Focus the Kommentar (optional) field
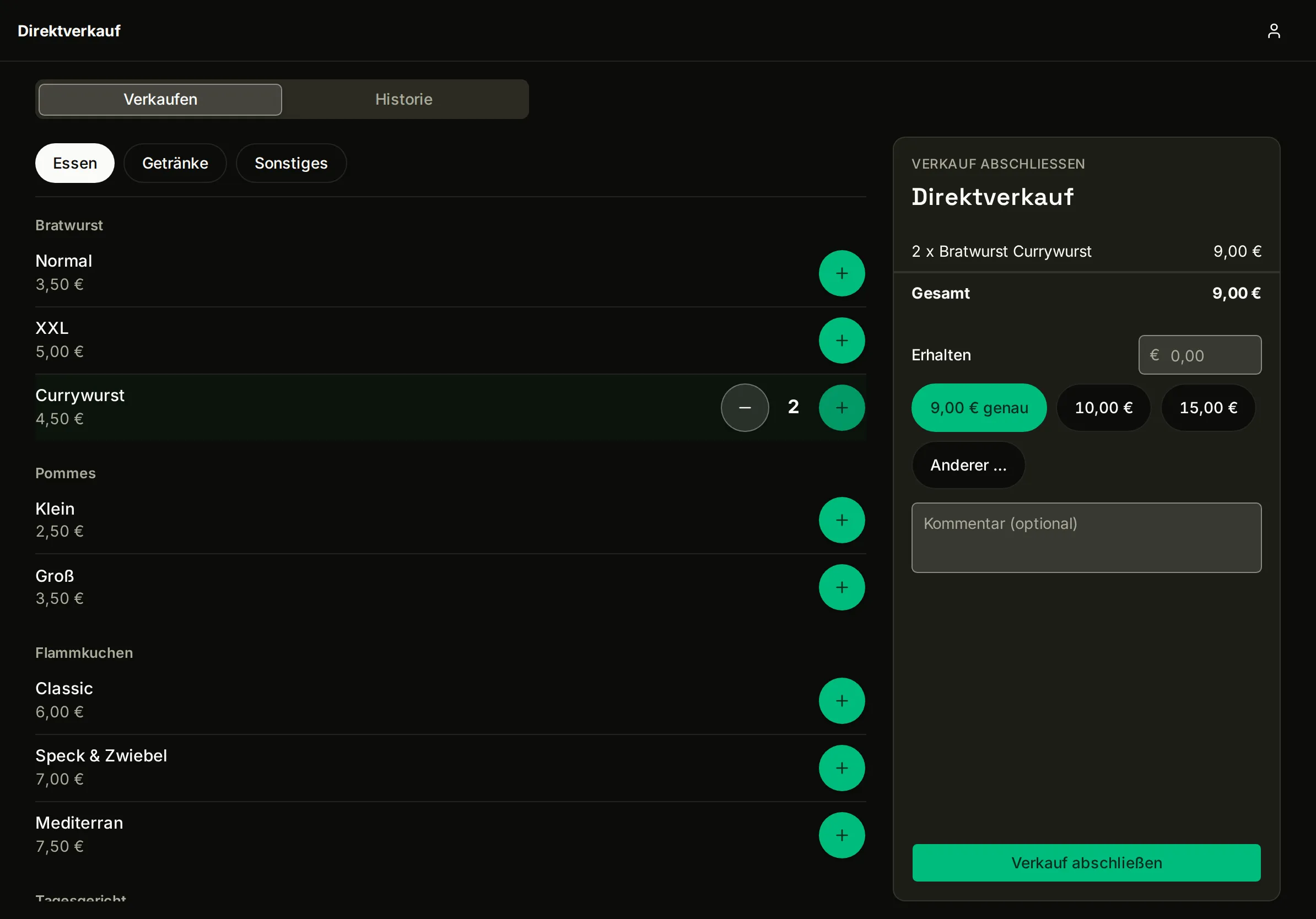Viewport: 1316px width, 919px height. coord(1086,537)
